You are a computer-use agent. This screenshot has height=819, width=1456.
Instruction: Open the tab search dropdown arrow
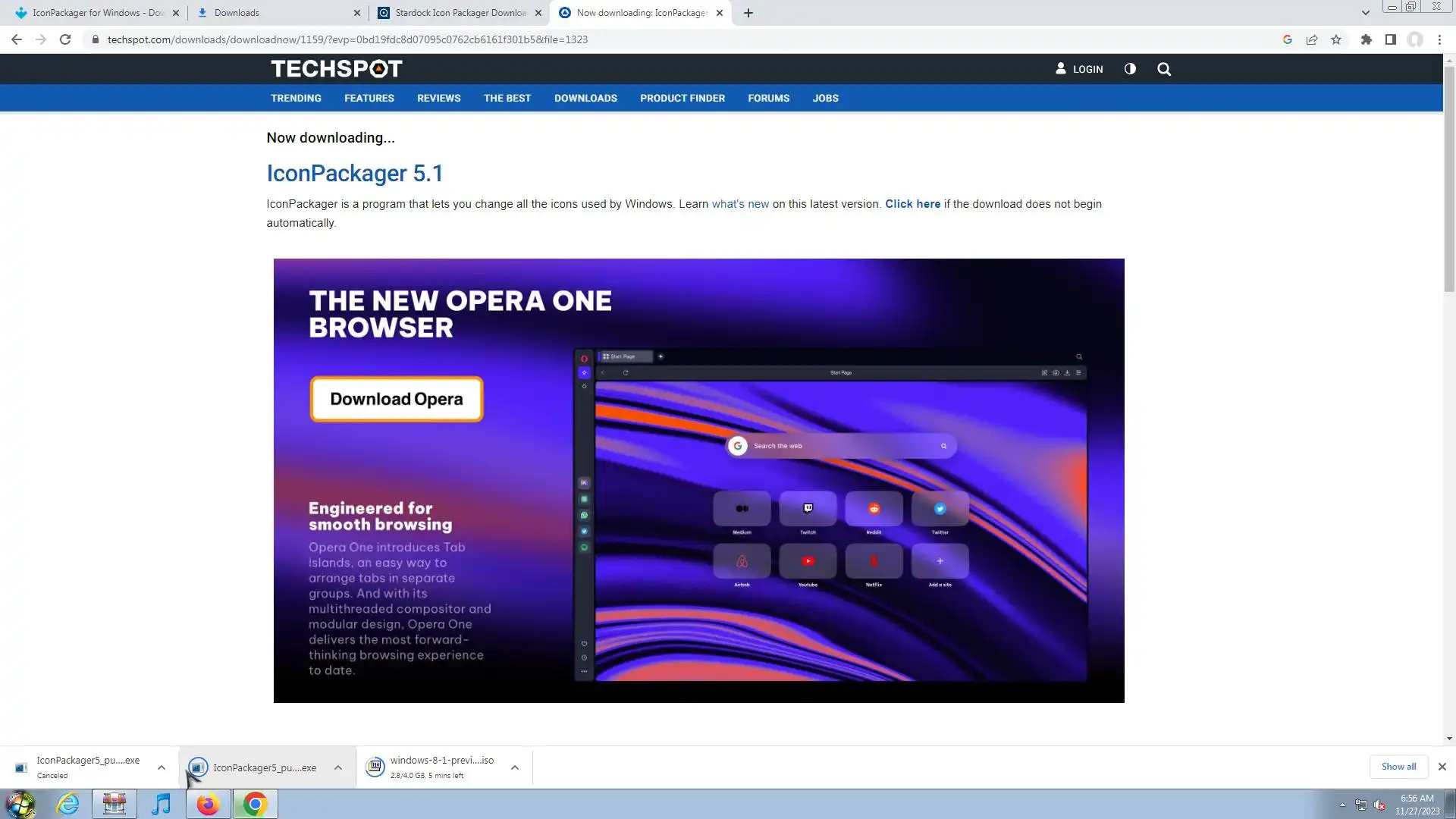click(1365, 13)
